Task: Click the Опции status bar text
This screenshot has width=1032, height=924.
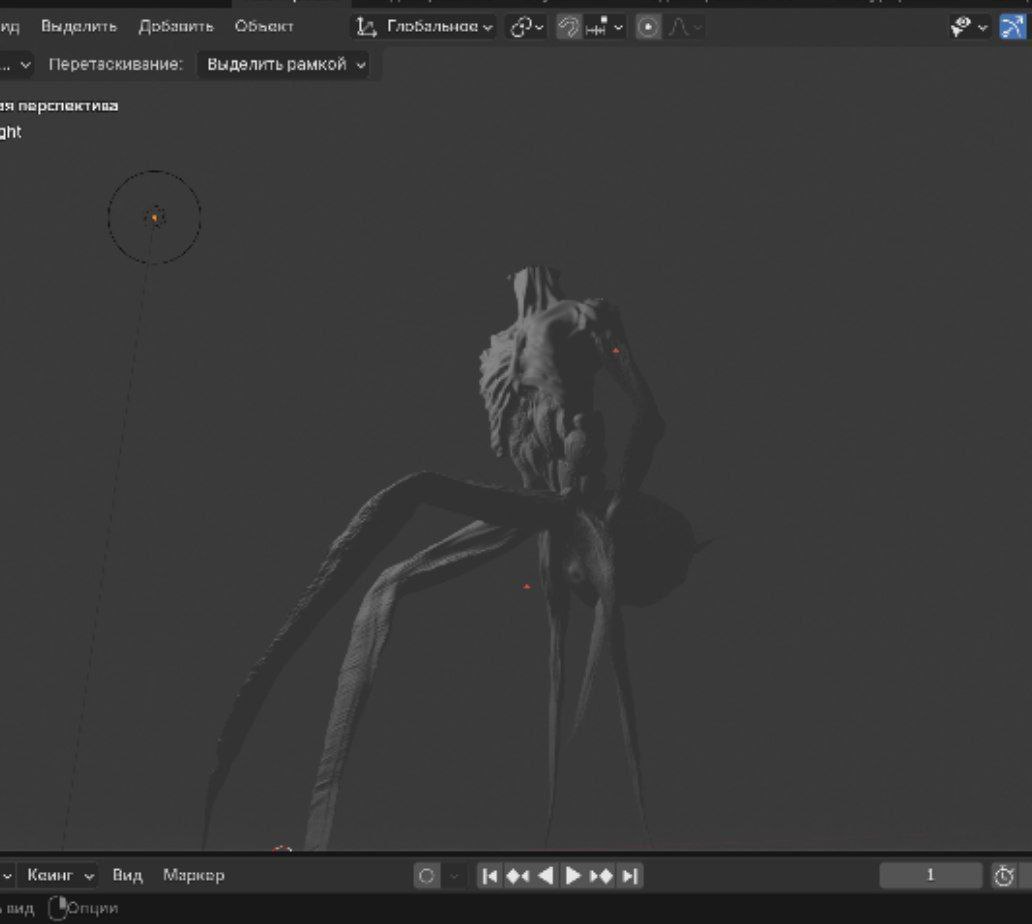Action: pos(93,908)
